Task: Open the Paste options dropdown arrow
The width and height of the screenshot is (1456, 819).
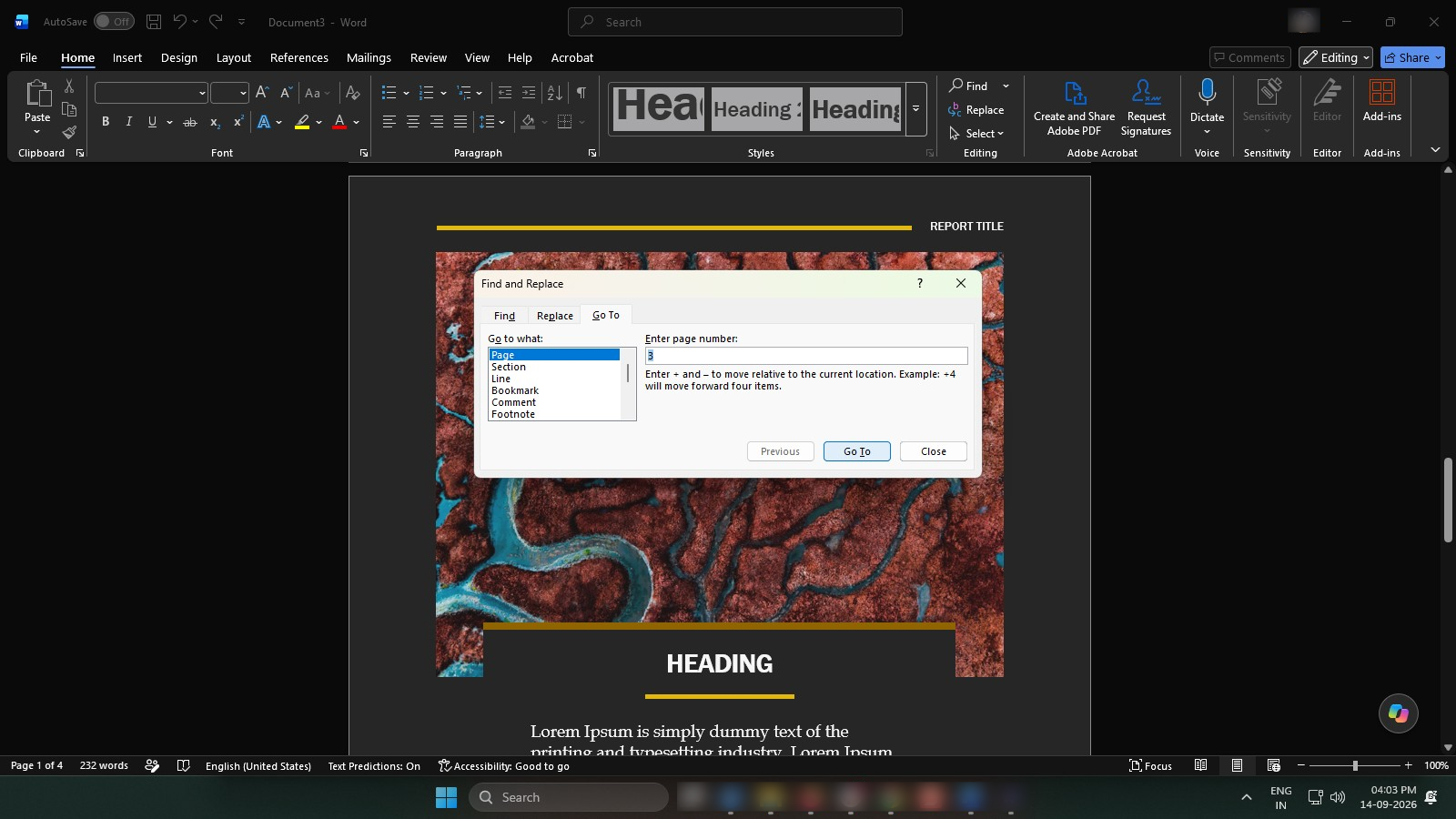Action: 37,132
